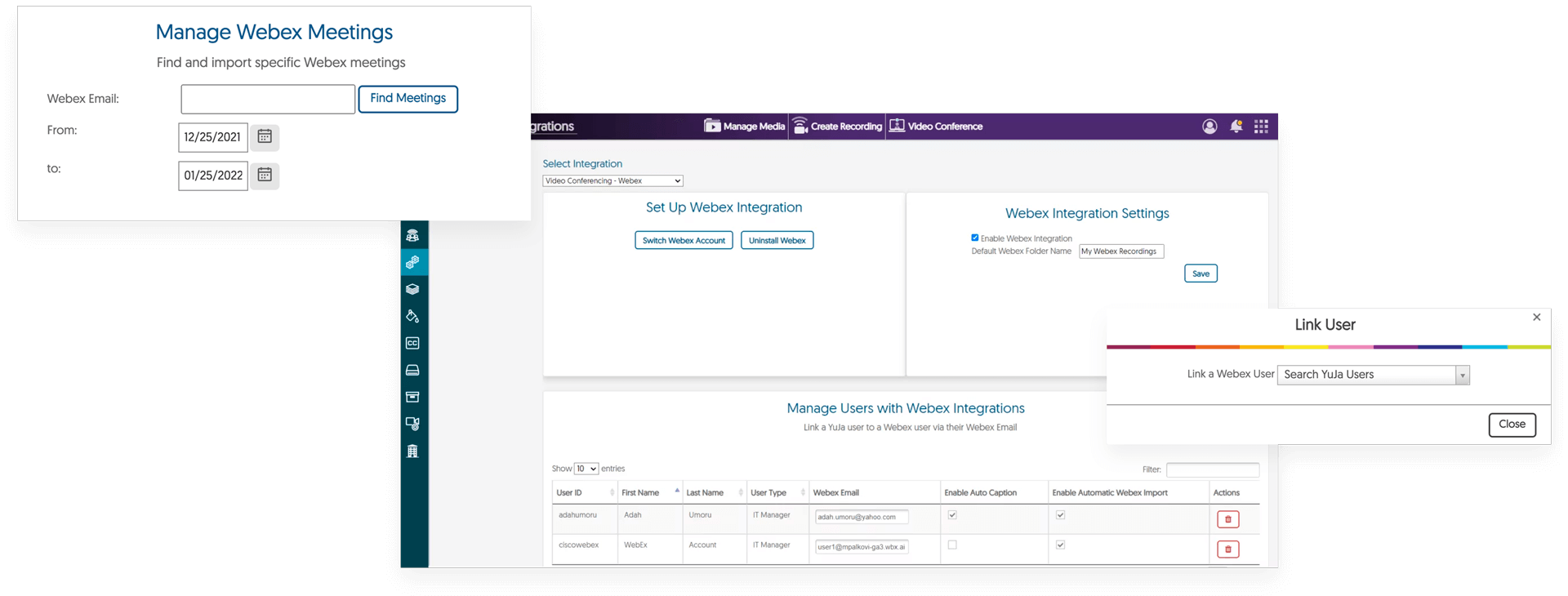The image size is (1568, 596).
Task: Save the Webex Integration Settings
Action: (x=1200, y=274)
